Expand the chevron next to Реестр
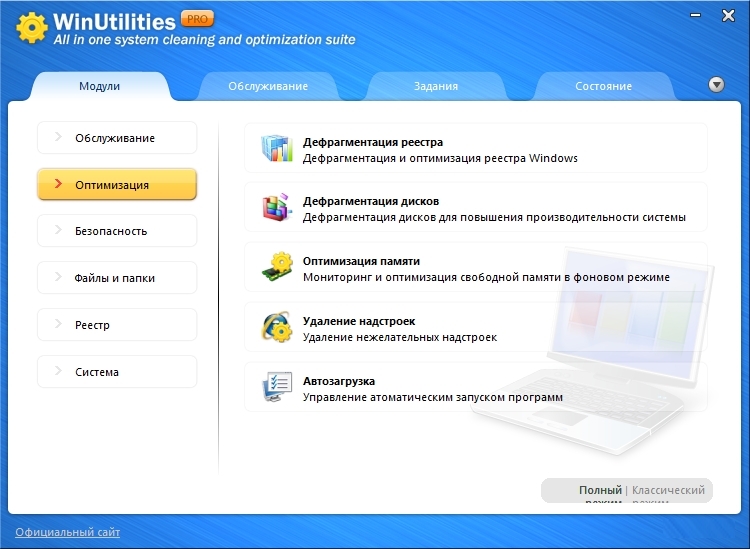 click(58, 325)
